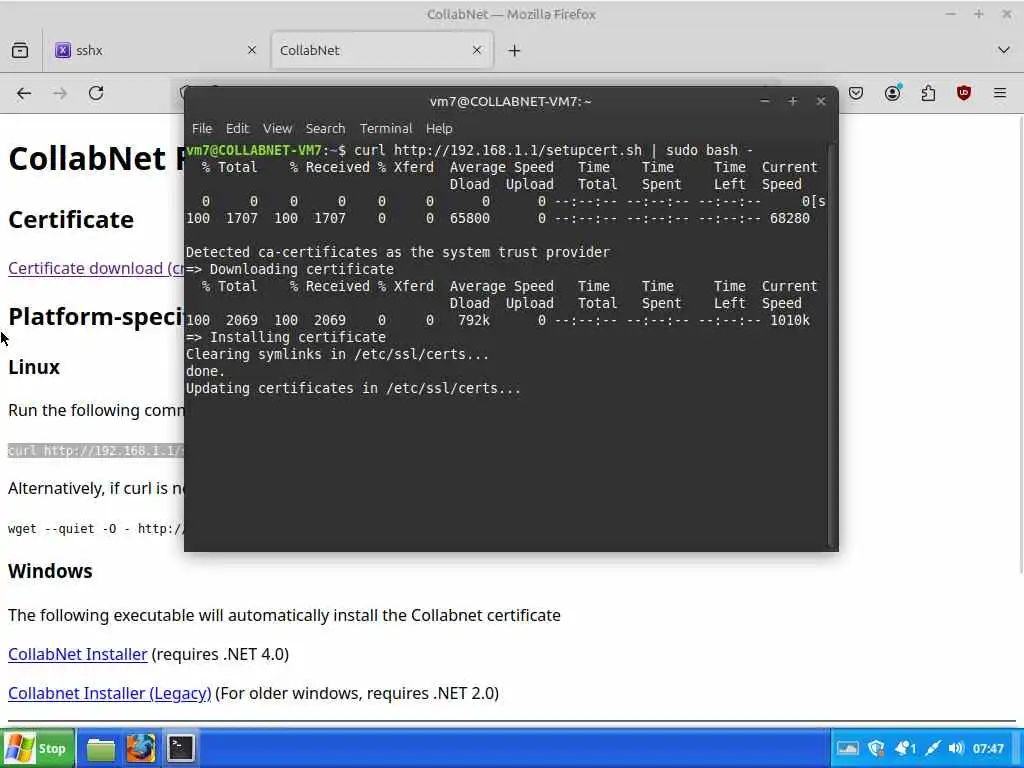The height and width of the screenshot is (768, 1024).
Task: Open Firefox View icon left of tabs
Action: (20, 50)
